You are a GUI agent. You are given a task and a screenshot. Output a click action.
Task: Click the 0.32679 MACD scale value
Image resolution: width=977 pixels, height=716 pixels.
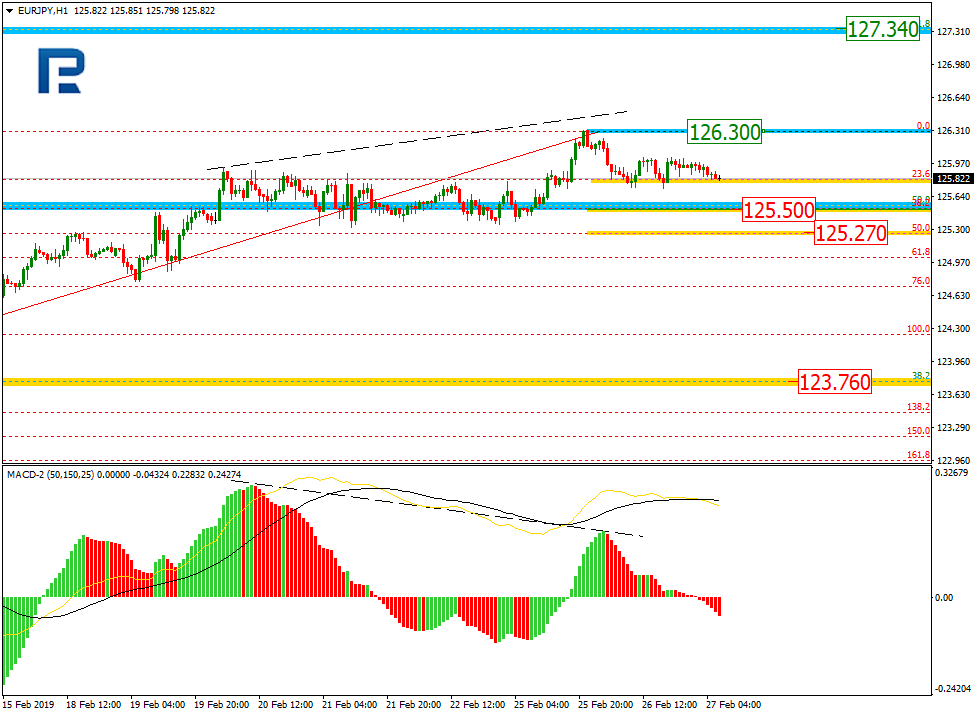952,473
